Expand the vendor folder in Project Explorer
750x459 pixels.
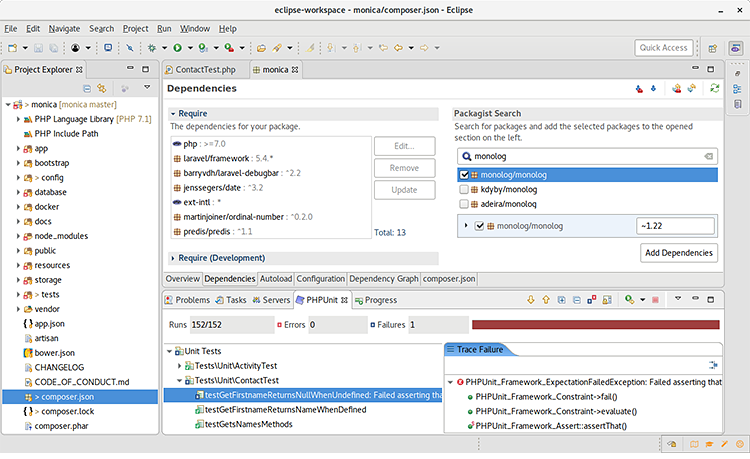(x=18, y=310)
